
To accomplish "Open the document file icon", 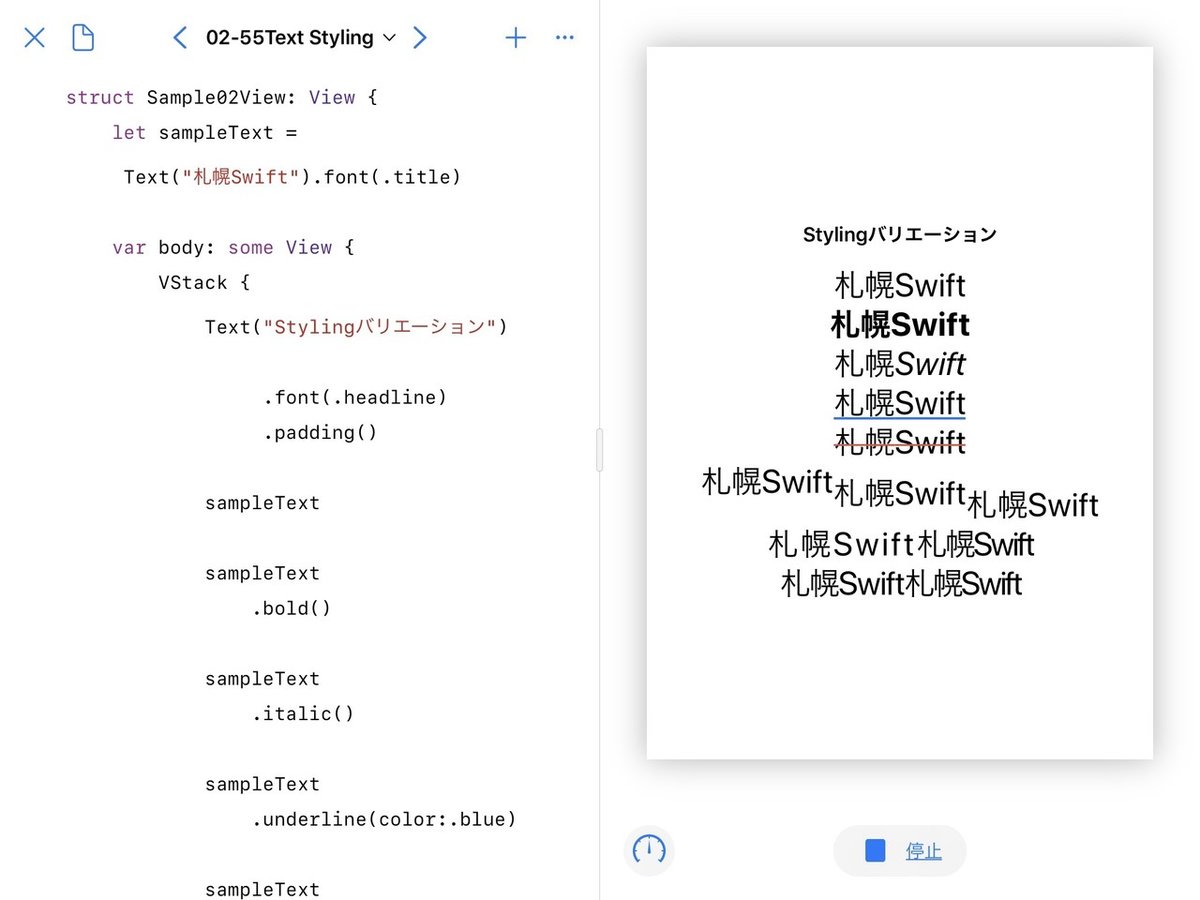I will [83, 38].
